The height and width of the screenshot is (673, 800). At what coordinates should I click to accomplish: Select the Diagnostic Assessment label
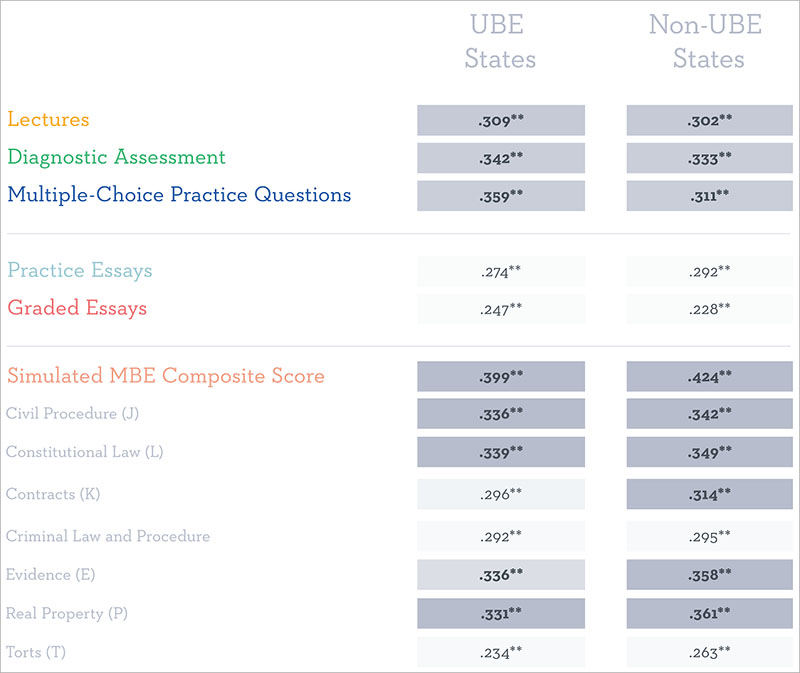(x=116, y=157)
